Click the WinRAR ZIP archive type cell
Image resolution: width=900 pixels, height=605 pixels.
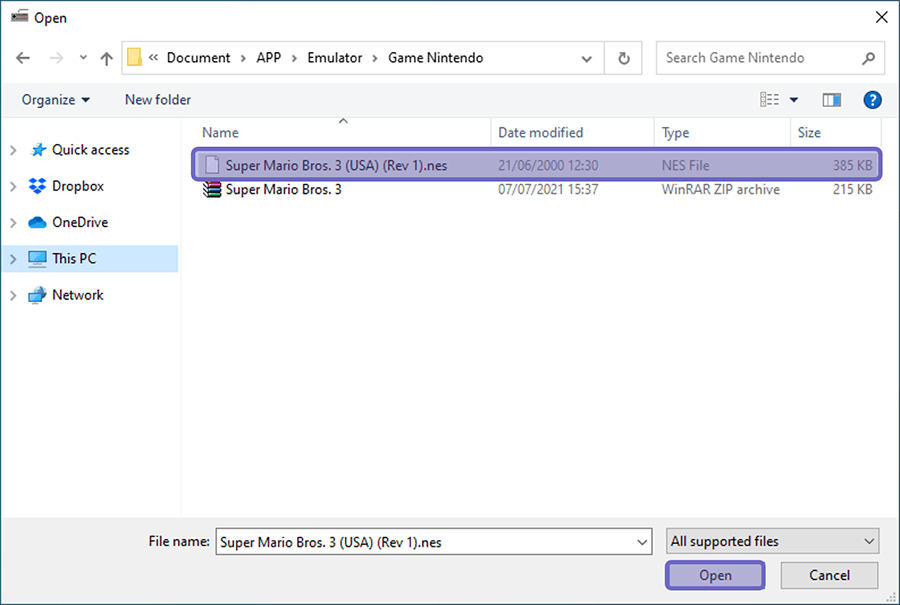[x=720, y=189]
